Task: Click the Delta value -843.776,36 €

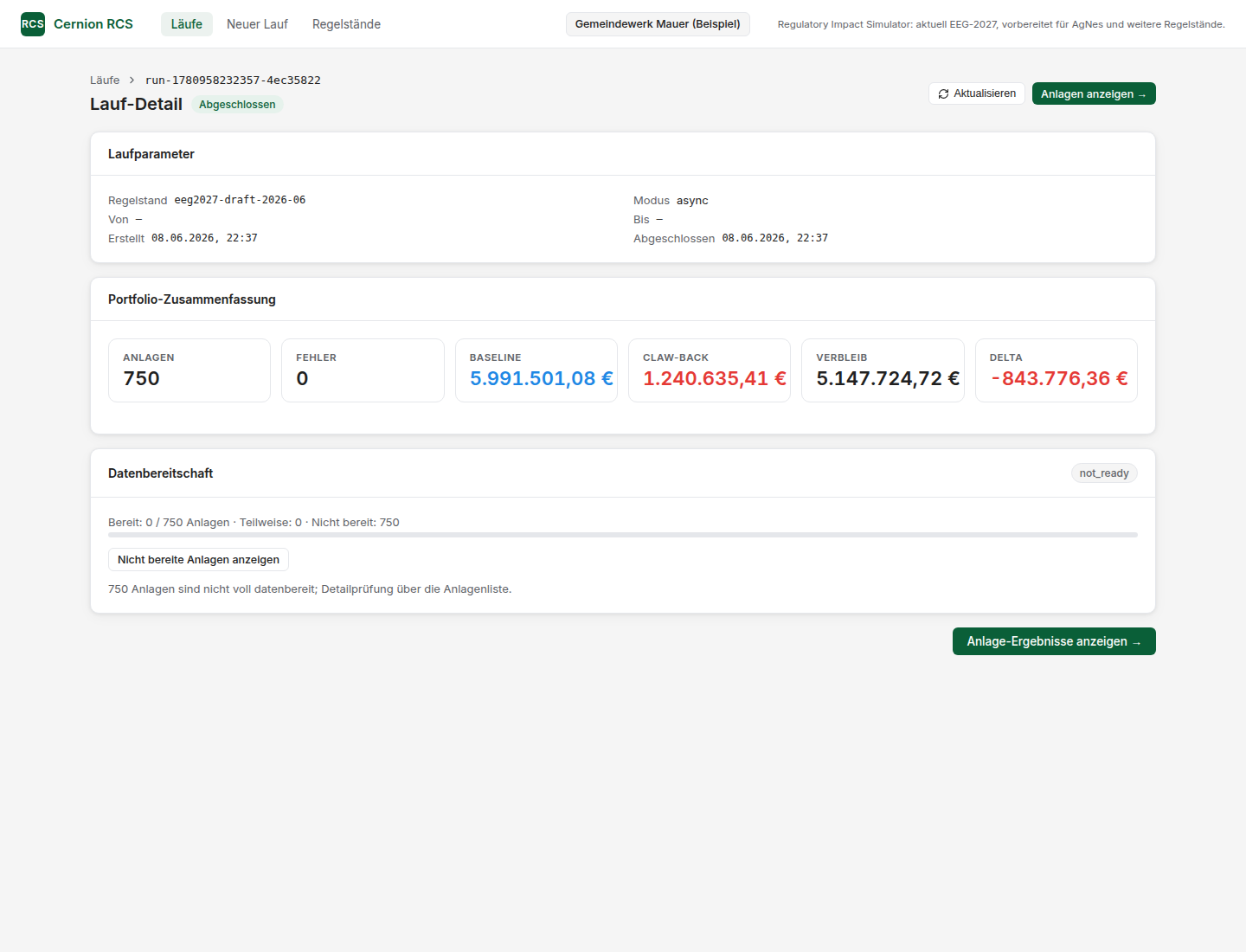Action: [1059, 379]
